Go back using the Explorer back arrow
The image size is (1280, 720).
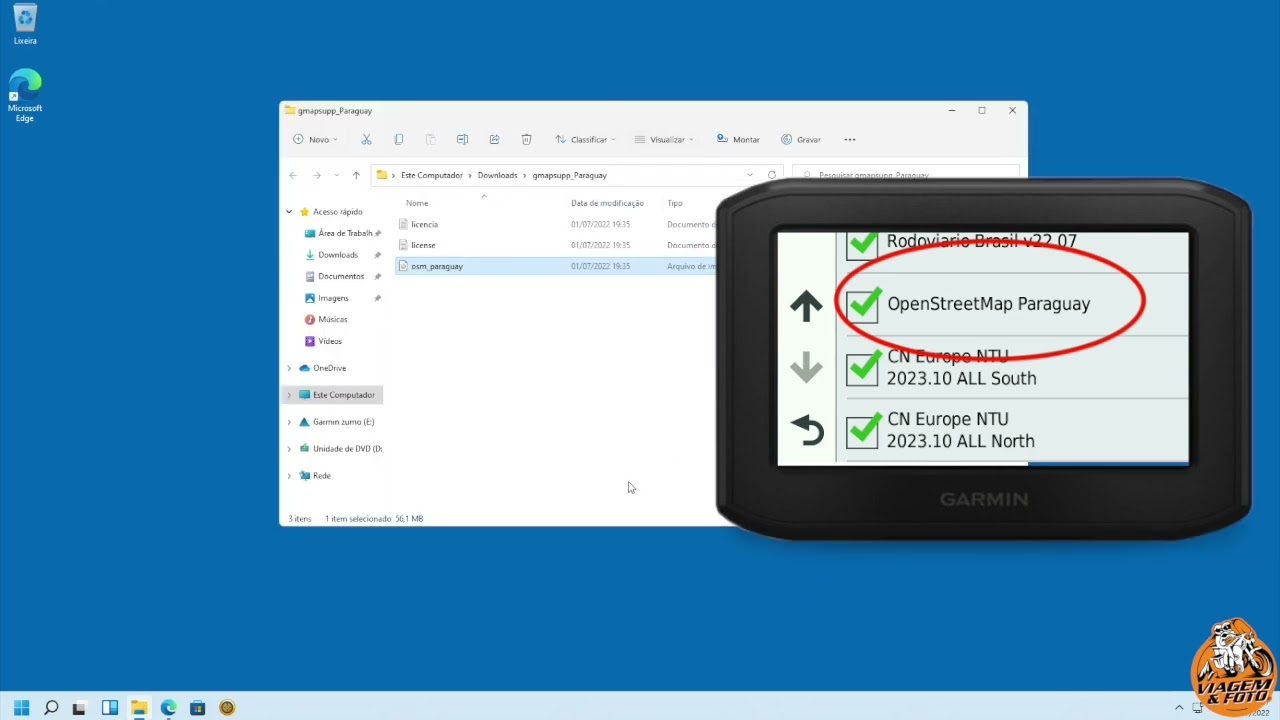pos(293,175)
